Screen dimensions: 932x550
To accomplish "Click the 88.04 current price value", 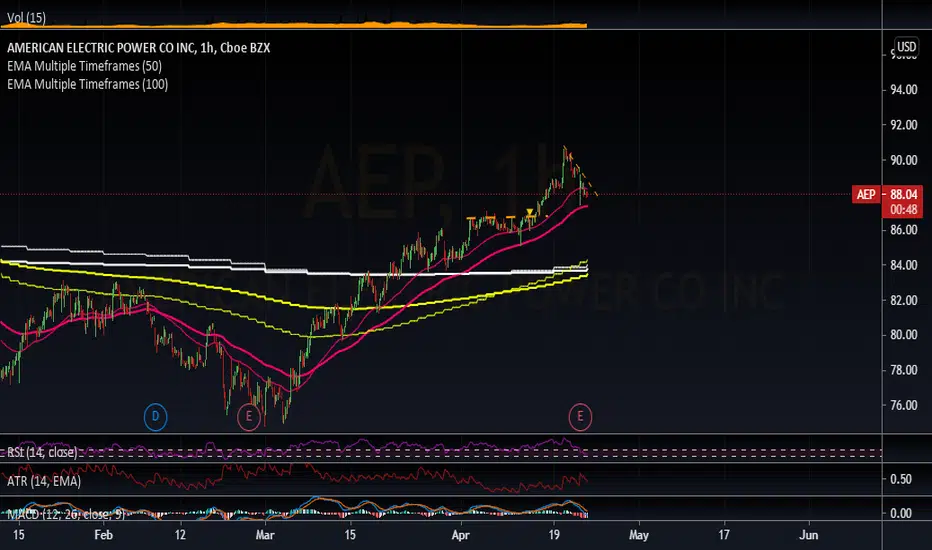I will 903,194.
